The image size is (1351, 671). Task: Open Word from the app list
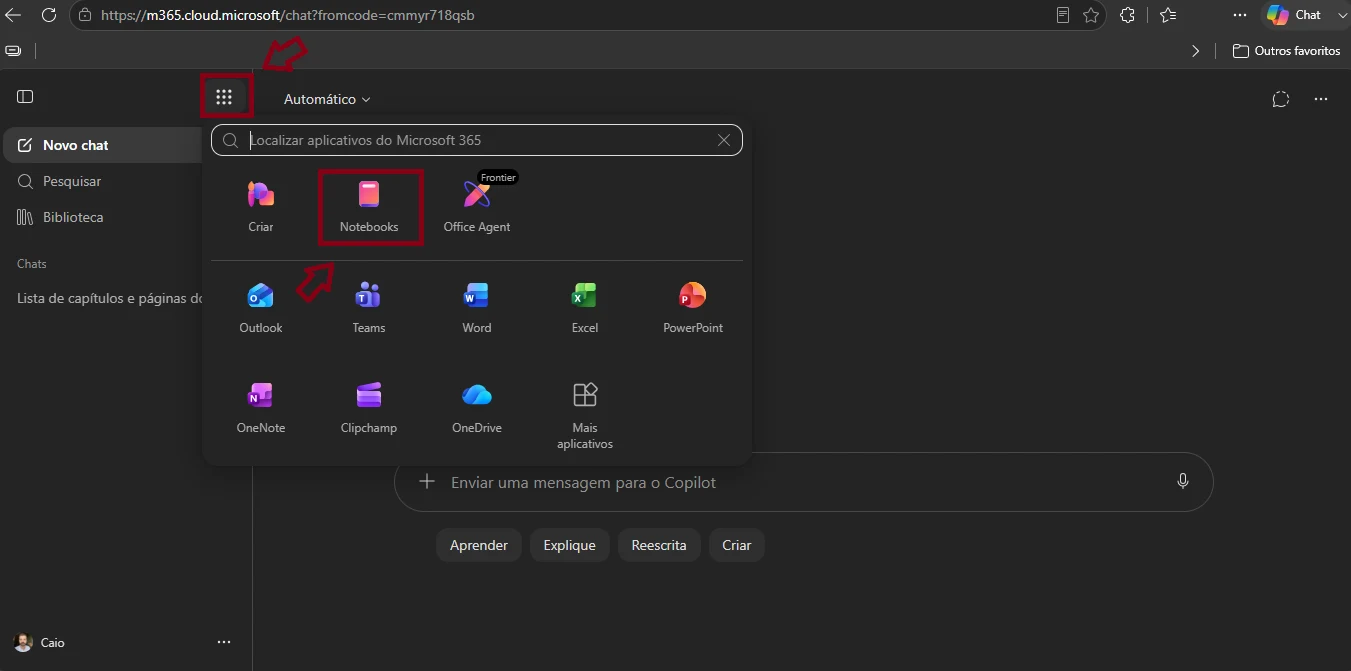[x=477, y=308]
